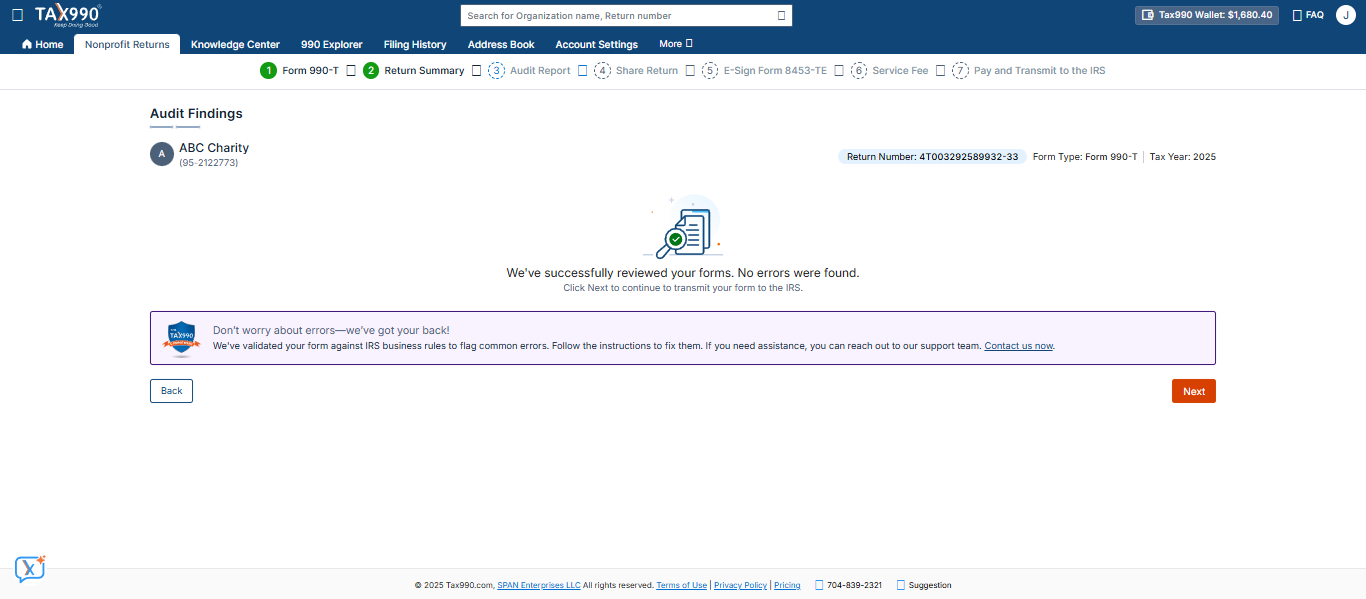Open the Tax990 Wallet balance button
The image size is (1366, 599).
(1206, 15)
